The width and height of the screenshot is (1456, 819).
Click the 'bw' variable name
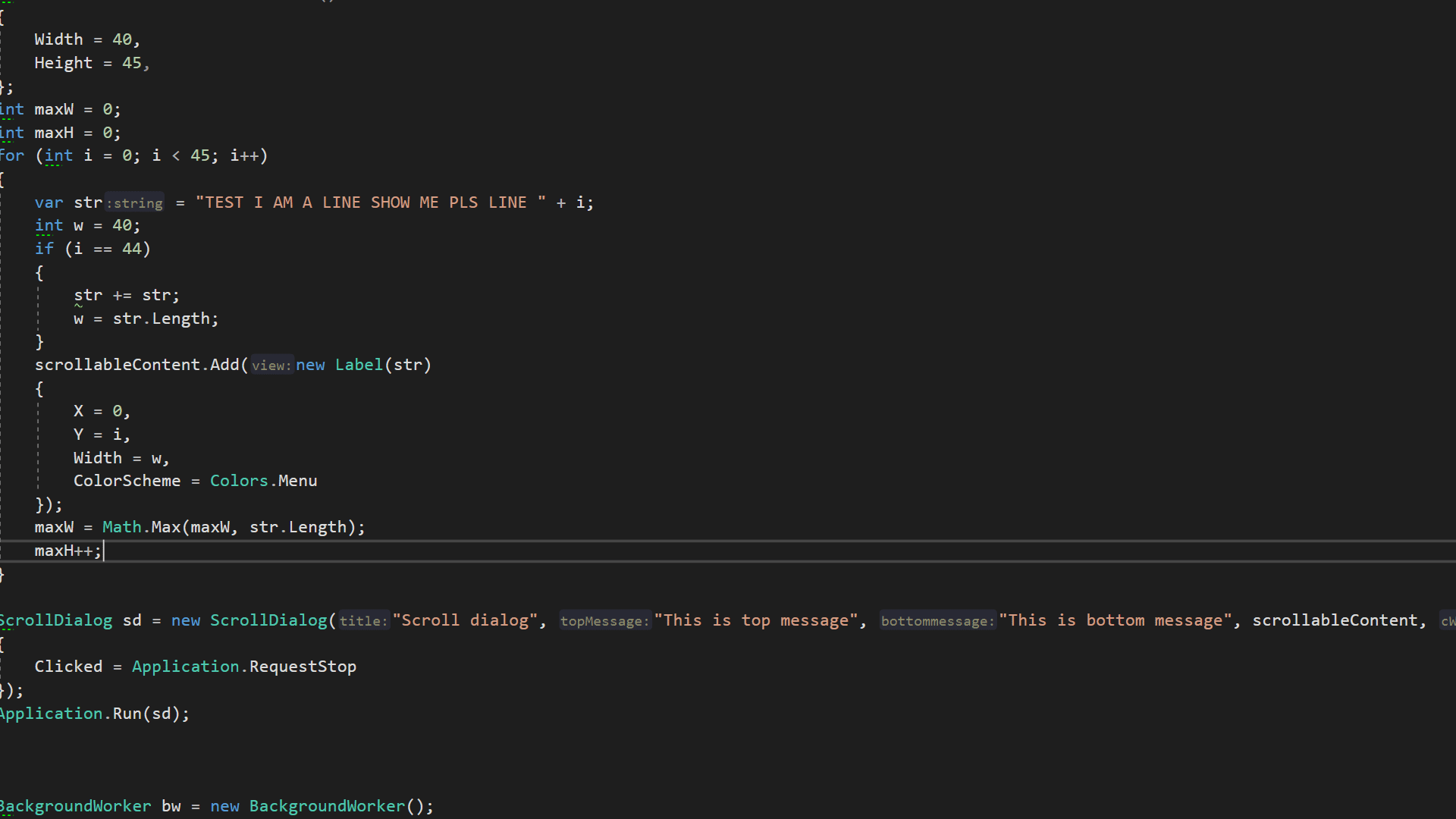pyautogui.click(x=171, y=806)
